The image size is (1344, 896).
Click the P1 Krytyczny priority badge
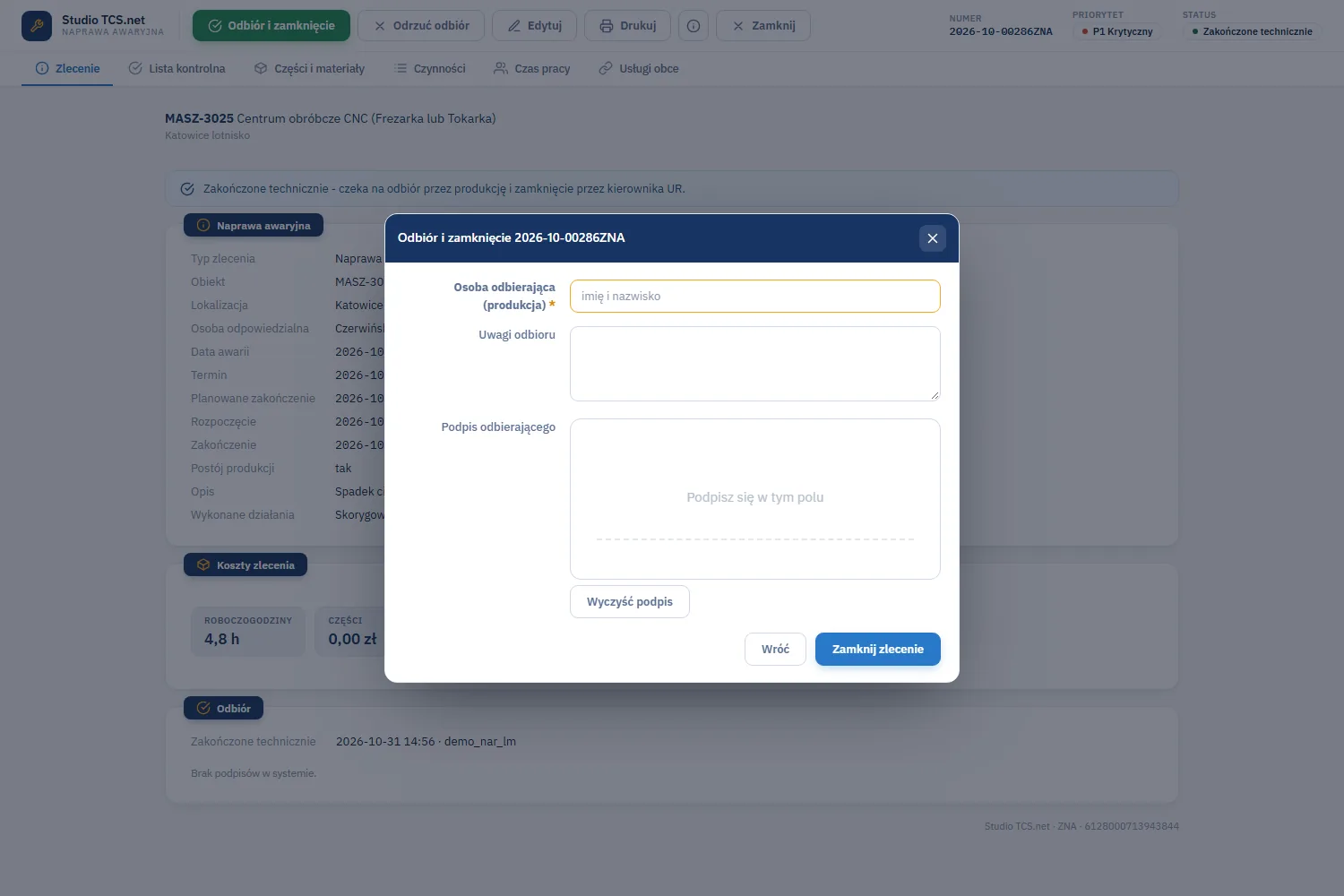pos(1116,31)
